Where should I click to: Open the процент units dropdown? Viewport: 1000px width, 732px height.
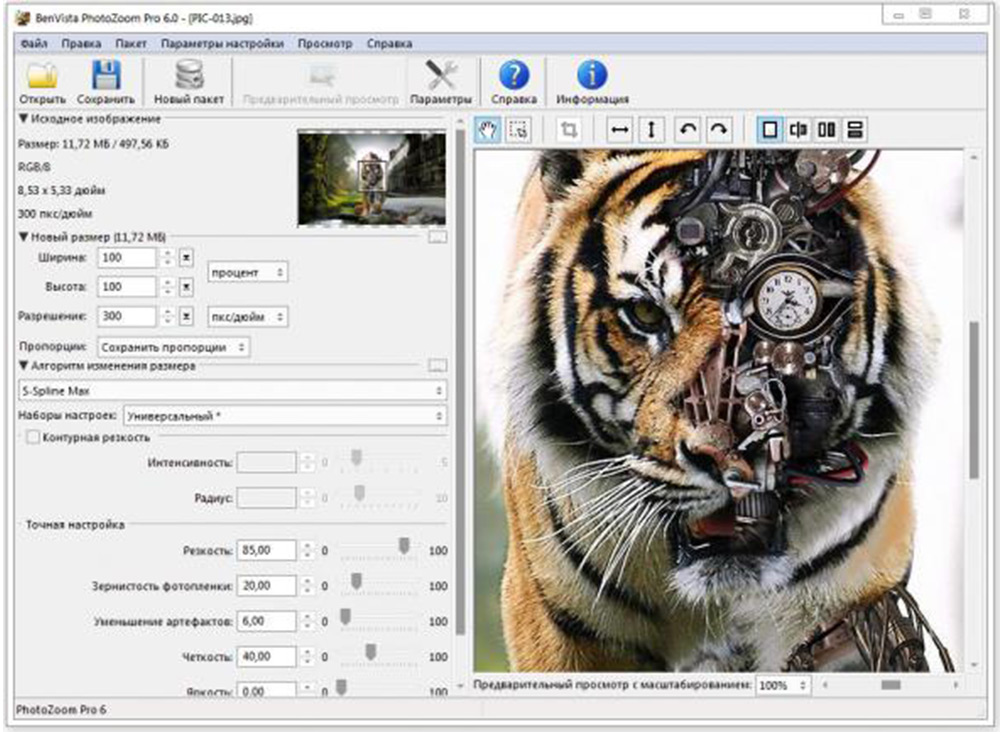pyautogui.click(x=247, y=272)
